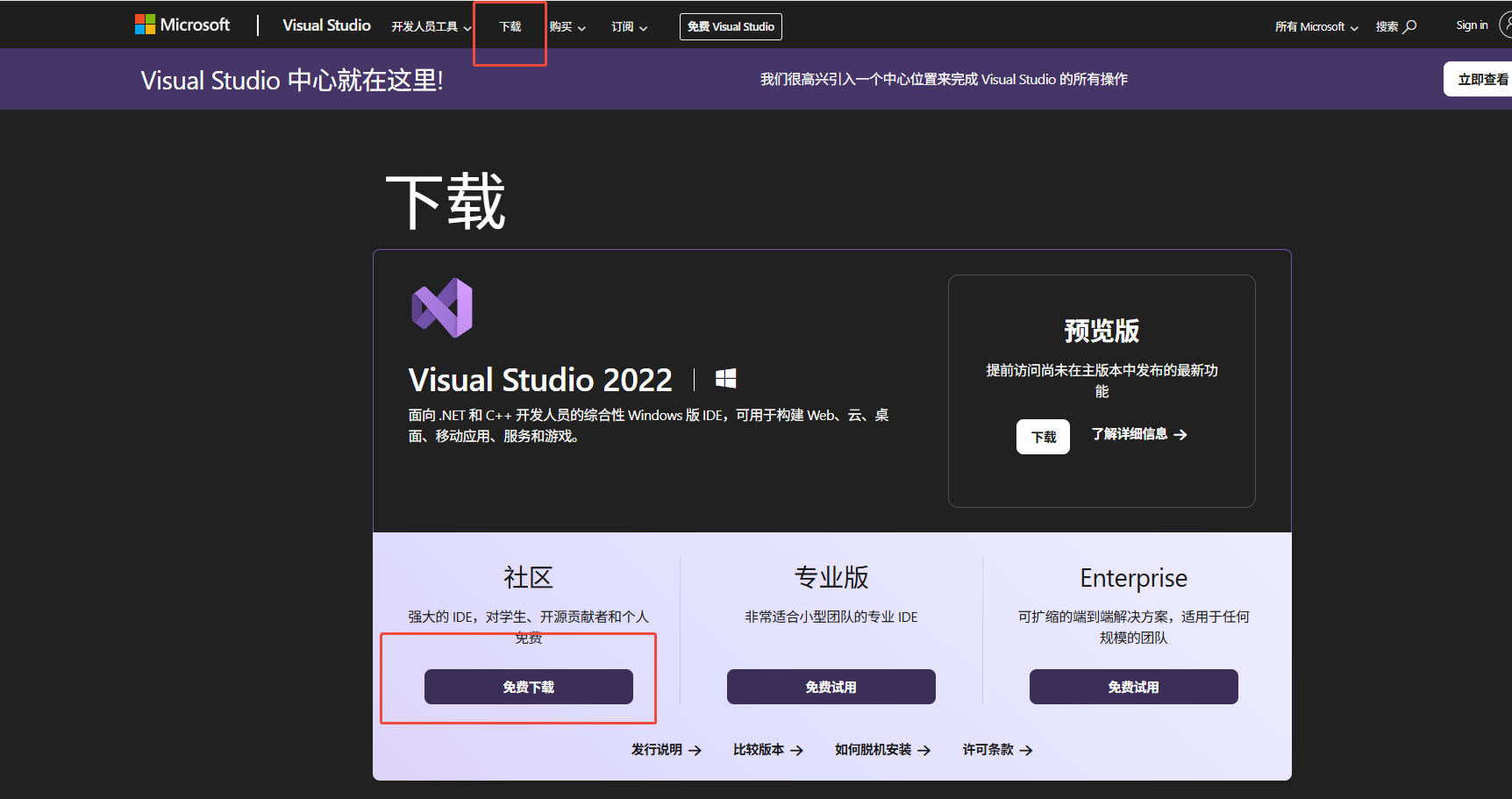Click the 搜索 label in header
Viewport: 1512px width, 799px height.
[x=1387, y=27]
